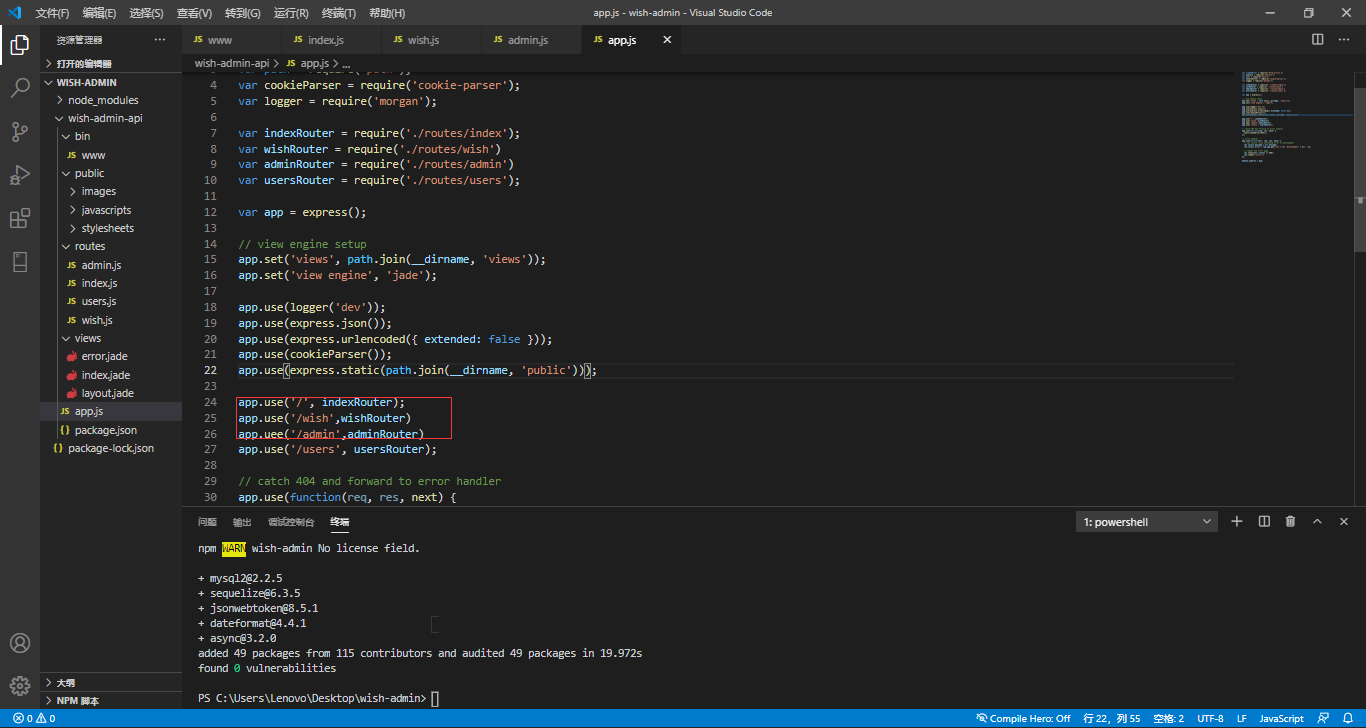Screen dimensions: 1366x728
Task: Open explorer's more actions ellipsis
Action: tap(160, 40)
